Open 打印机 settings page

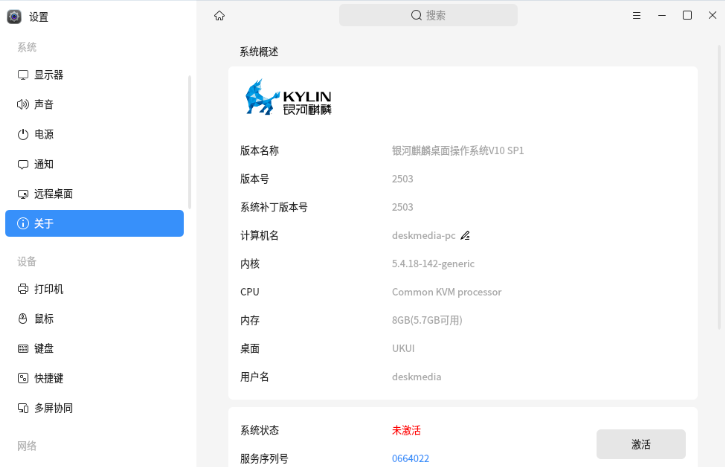(x=94, y=289)
